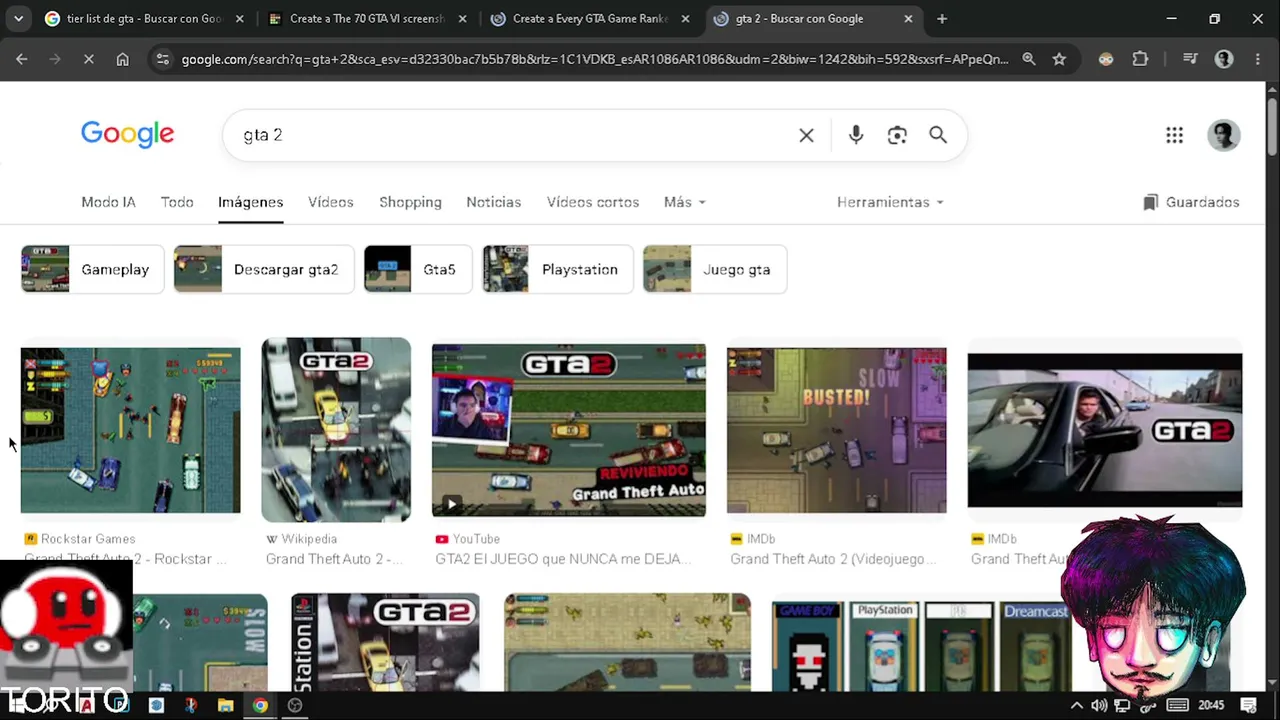Open the Noticias results tab
Image resolution: width=1280 pixels, height=720 pixels.
tap(494, 202)
